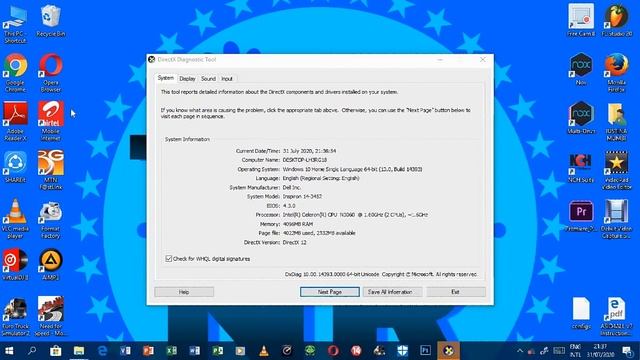
Task: Switch to the Display tab
Action: pos(187,79)
